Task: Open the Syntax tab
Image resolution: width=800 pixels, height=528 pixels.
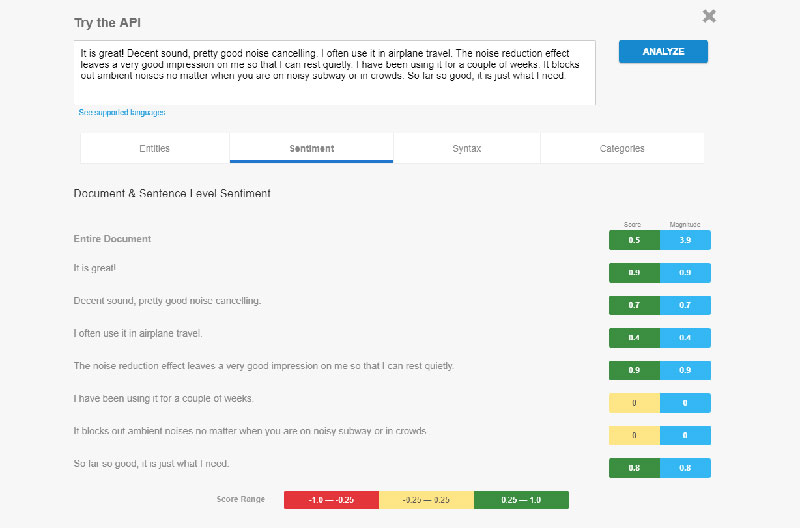Action: click(466, 149)
